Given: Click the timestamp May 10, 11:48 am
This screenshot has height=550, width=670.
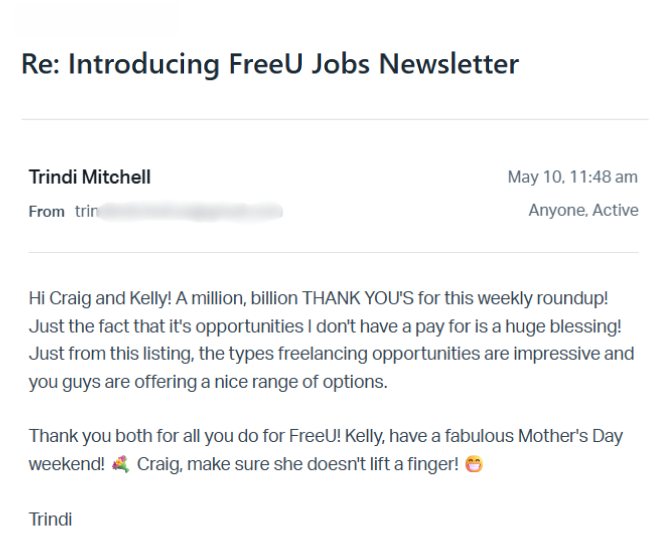Looking at the screenshot, I should [572, 177].
